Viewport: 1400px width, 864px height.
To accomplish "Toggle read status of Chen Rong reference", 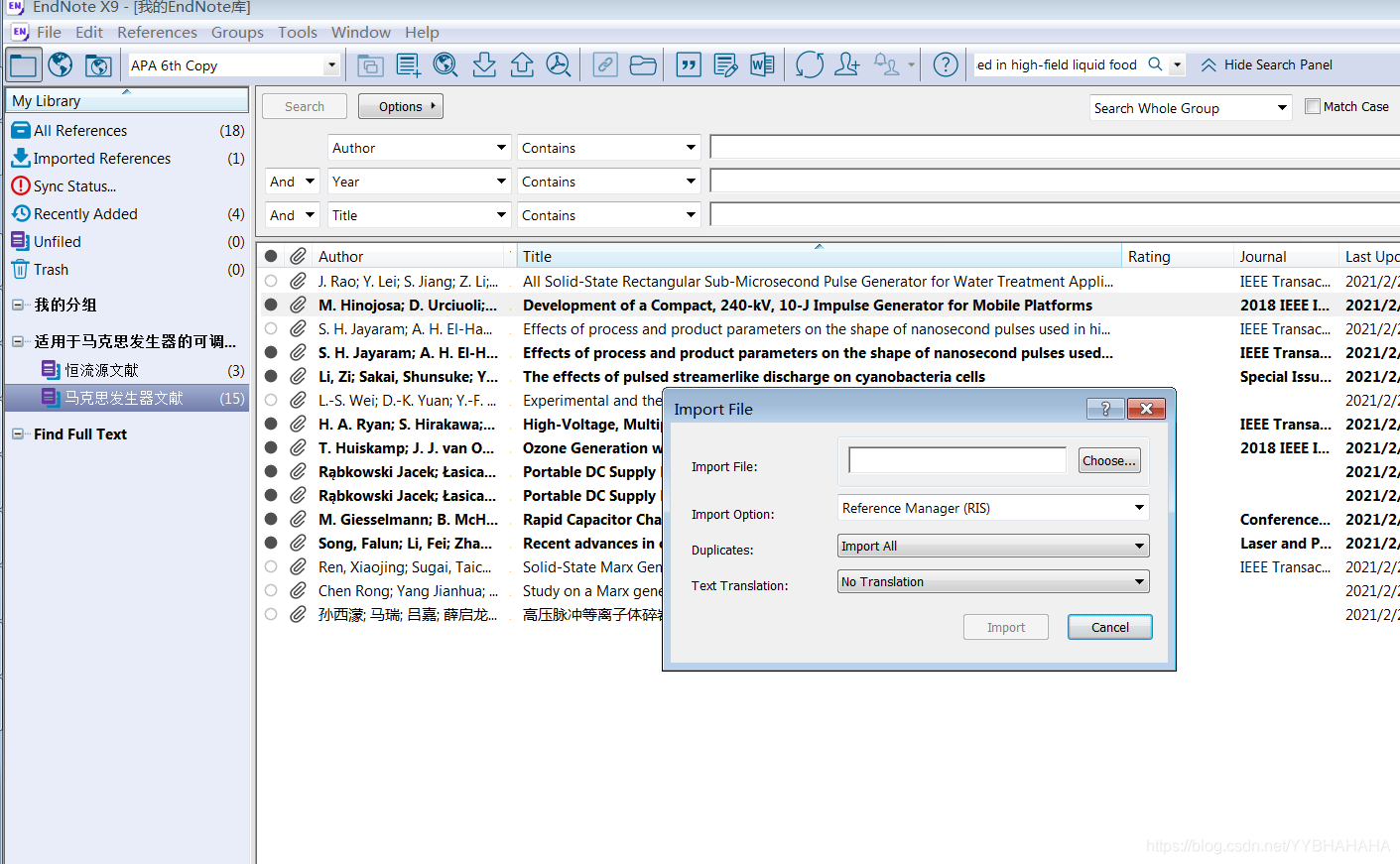I will [271, 591].
